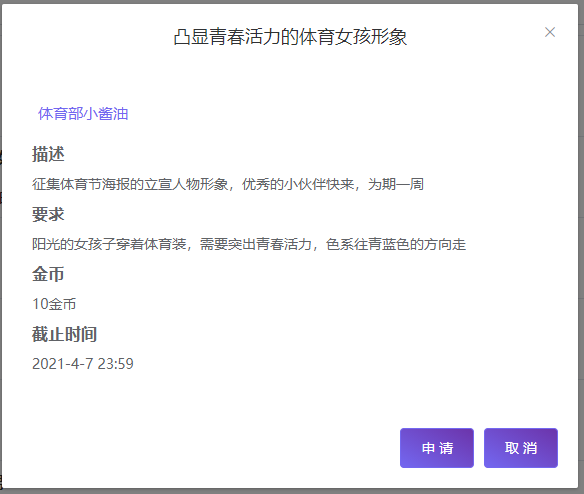
Task: Click the value 10金币
Action: click(54, 304)
